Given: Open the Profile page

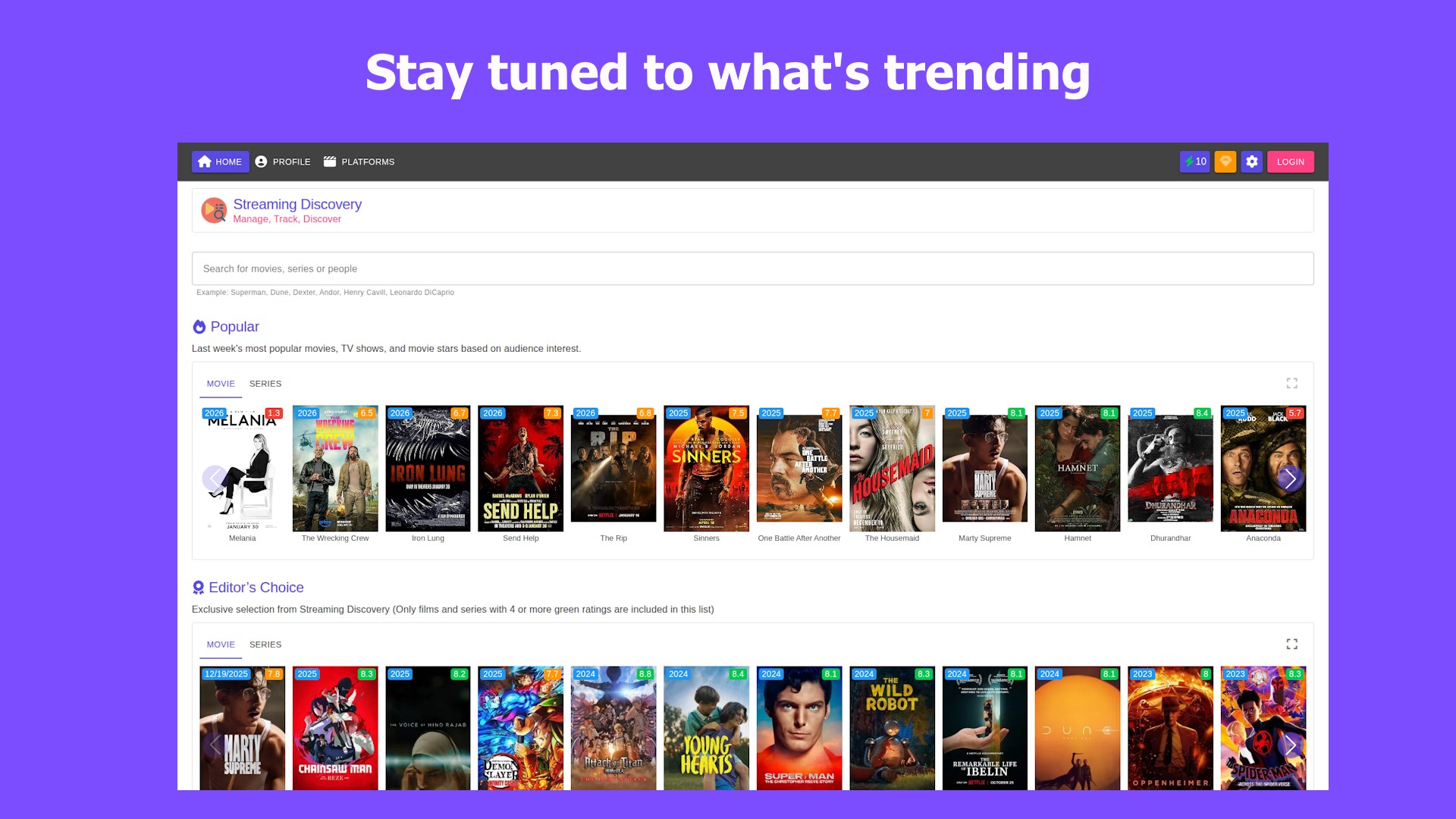Looking at the screenshot, I should tap(283, 162).
